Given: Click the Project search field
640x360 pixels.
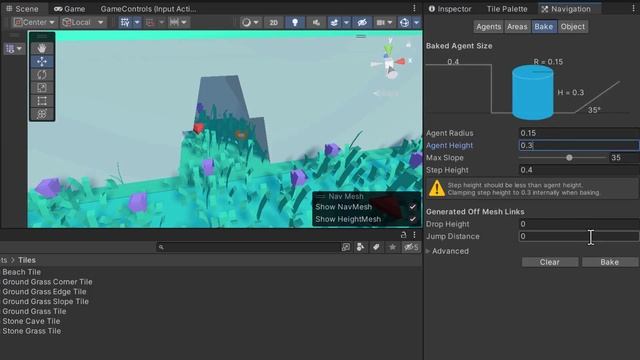Looking at the screenshot, I should (x=249, y=247).
